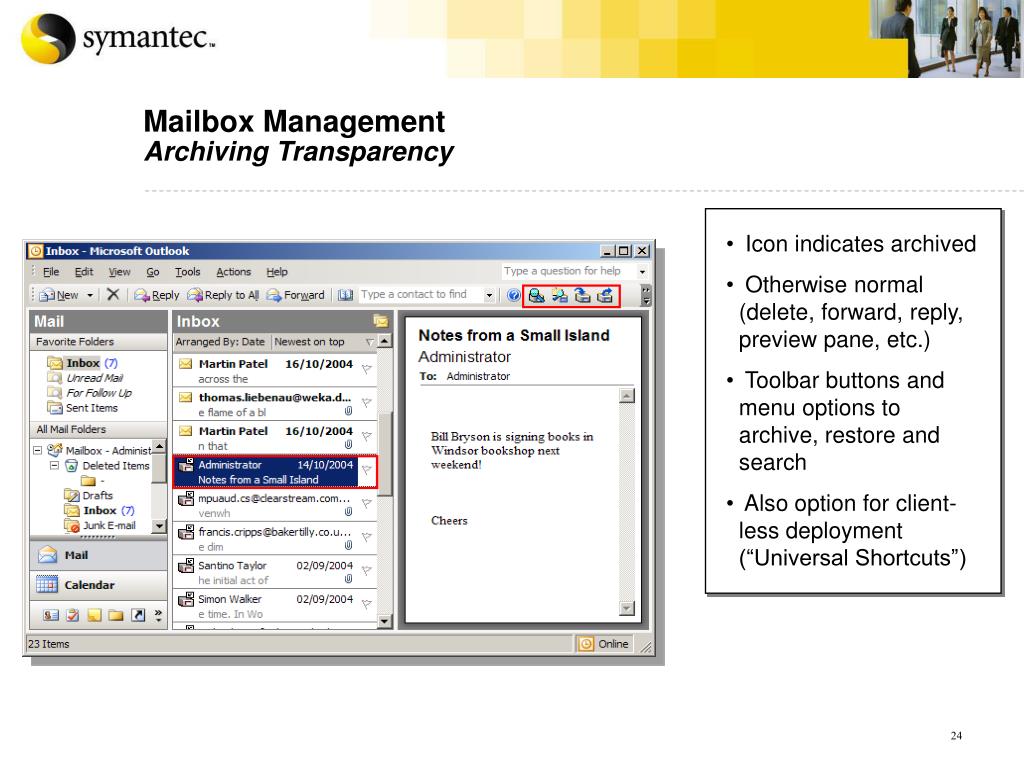Click Deleted Items recycle bin icon

point(71,466)
